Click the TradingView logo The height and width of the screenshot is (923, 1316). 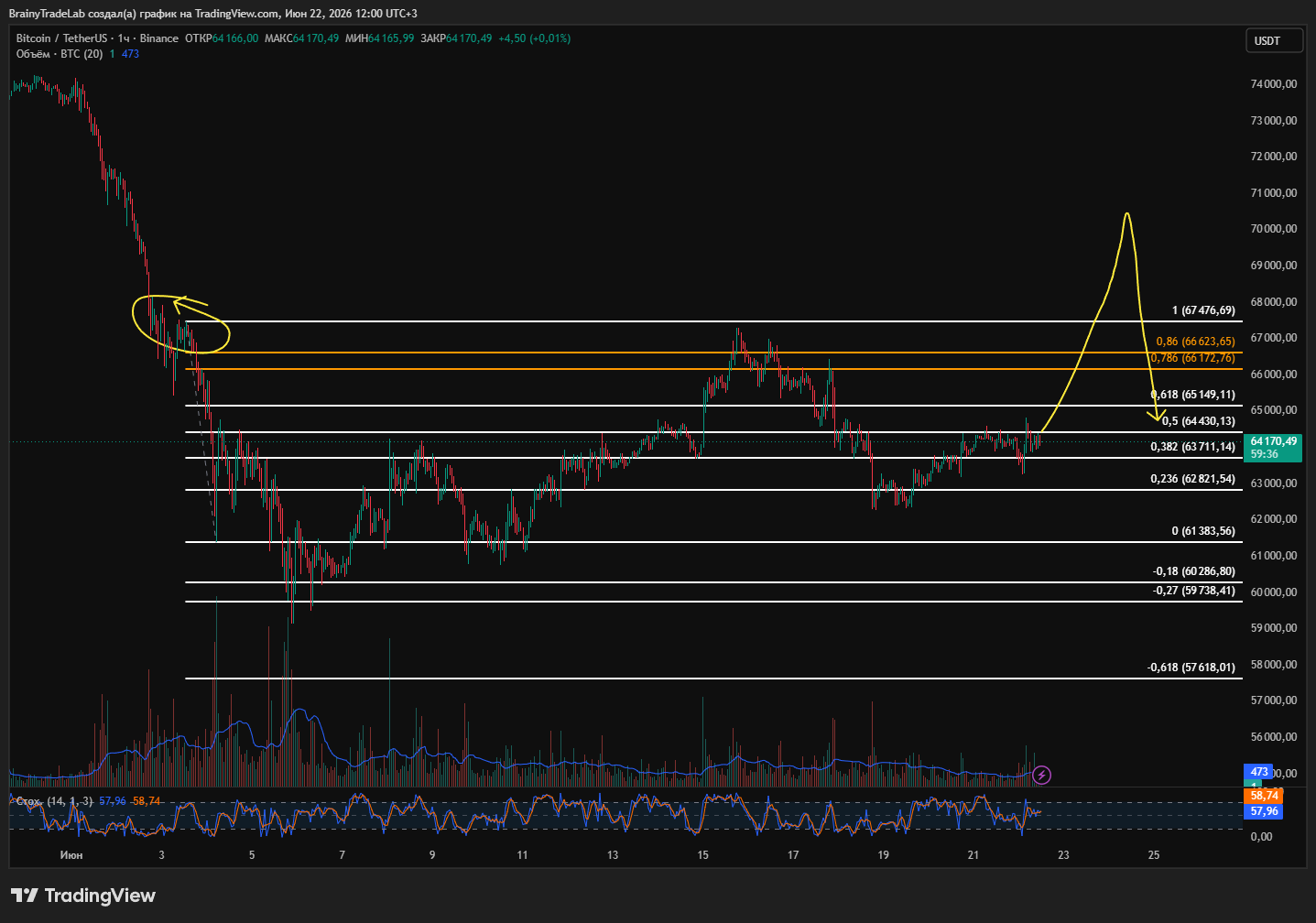coord(83,896)
